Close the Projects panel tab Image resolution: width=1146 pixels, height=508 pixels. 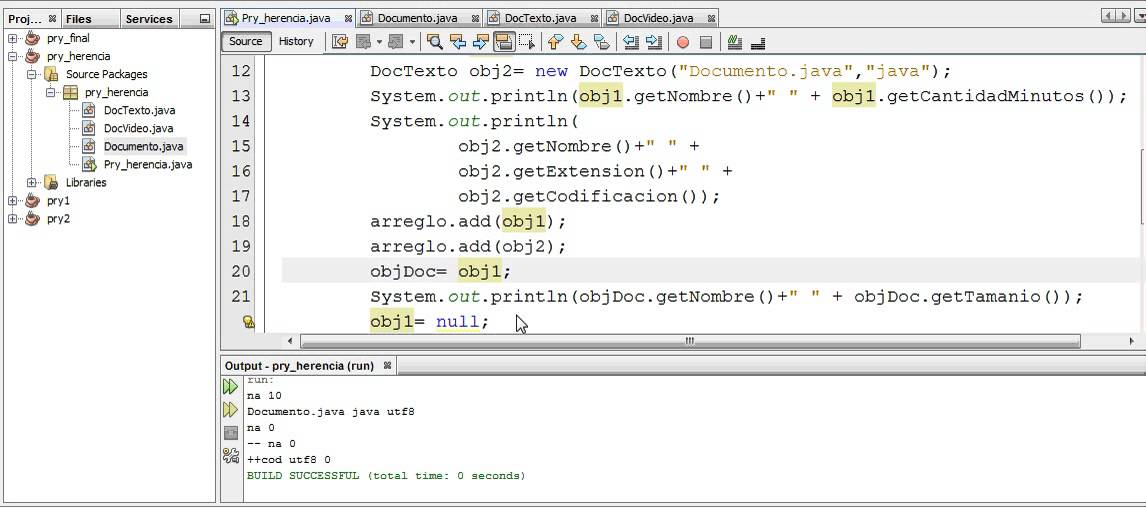click(53, 19)
